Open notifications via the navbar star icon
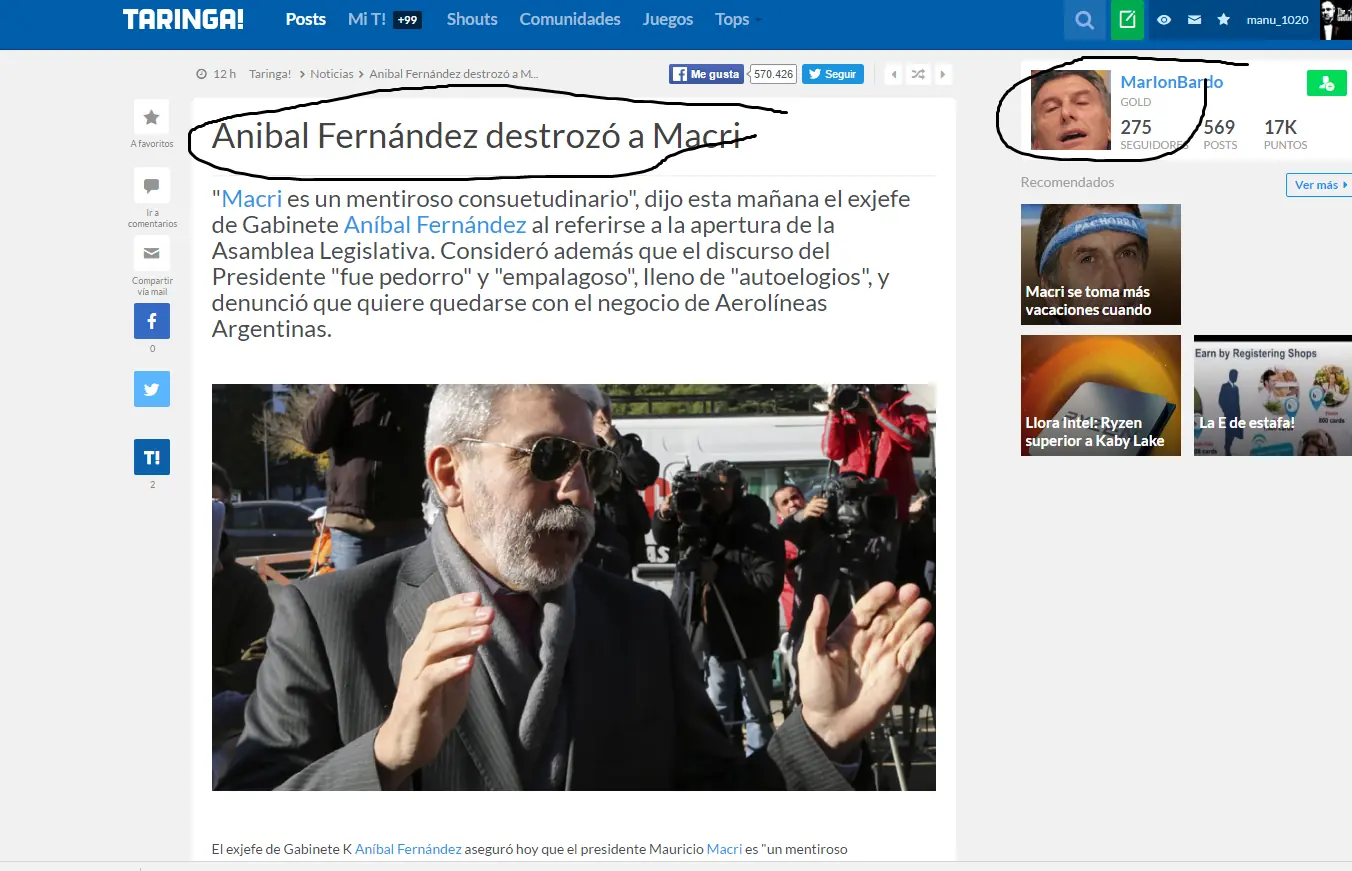 (1223, 19)
